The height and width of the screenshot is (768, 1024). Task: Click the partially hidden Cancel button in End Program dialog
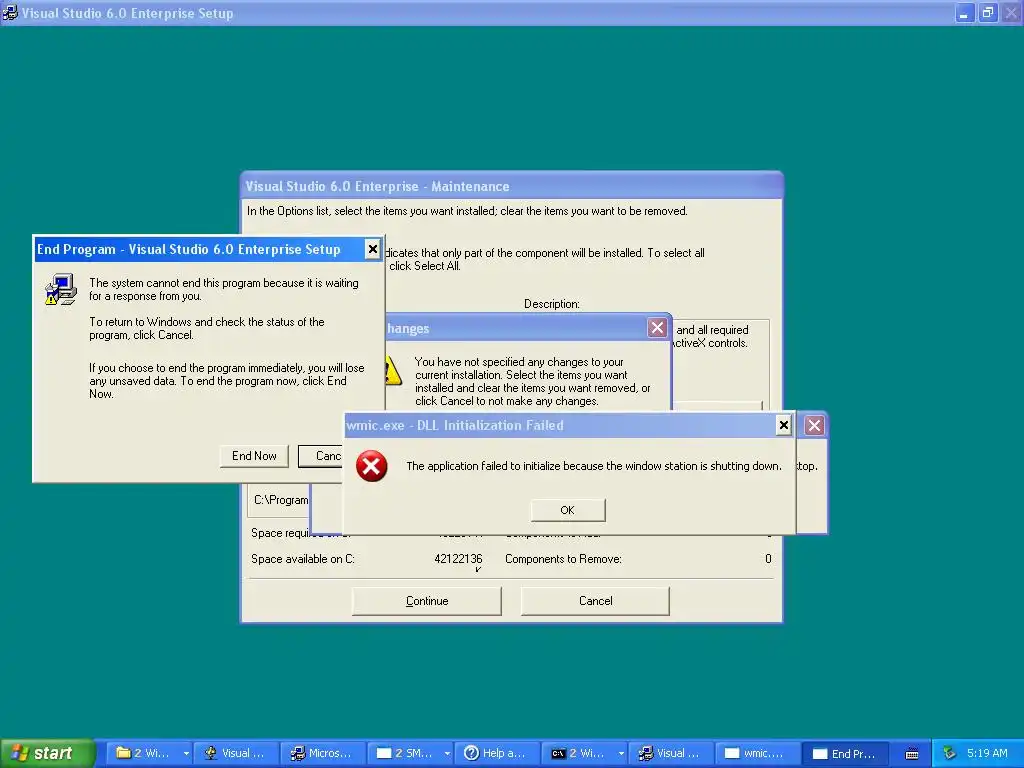click(320, 456)
